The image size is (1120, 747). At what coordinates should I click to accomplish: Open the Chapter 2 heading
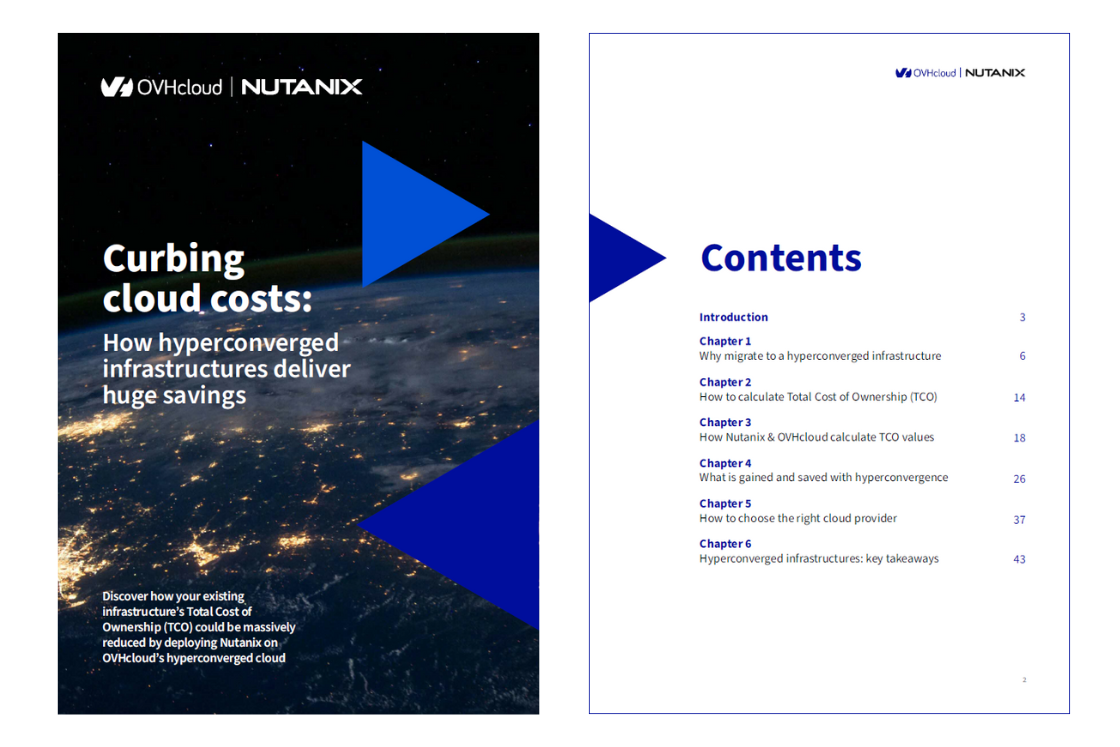725,382
